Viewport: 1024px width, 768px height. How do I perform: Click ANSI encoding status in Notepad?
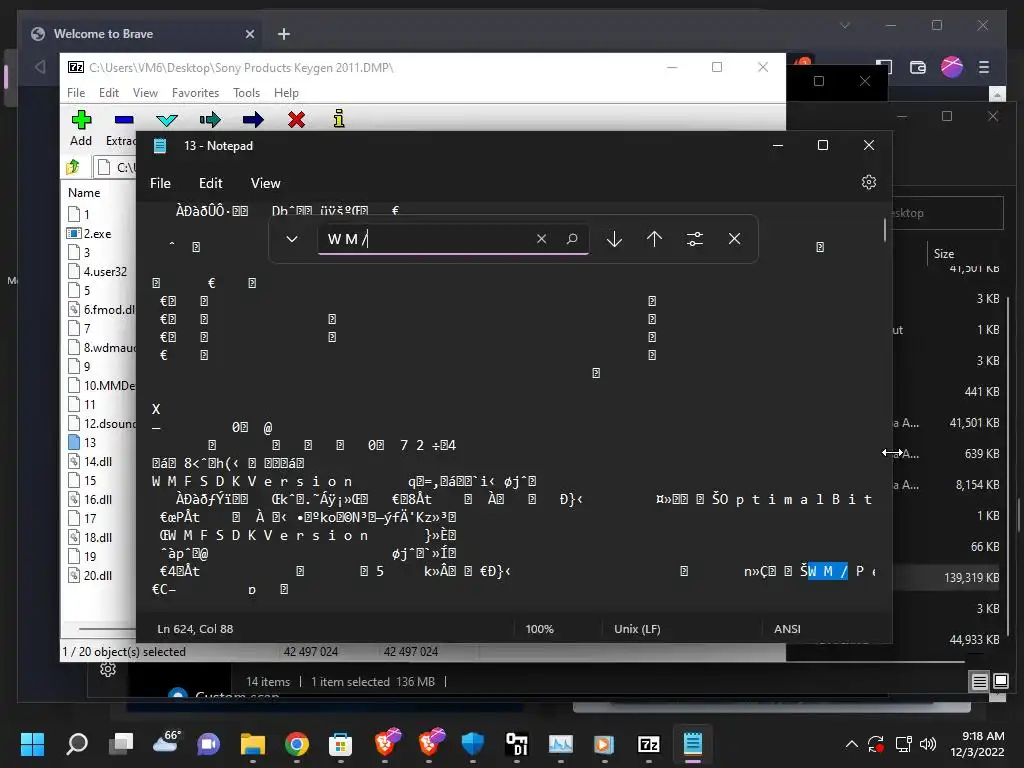[x=787, y=629]
